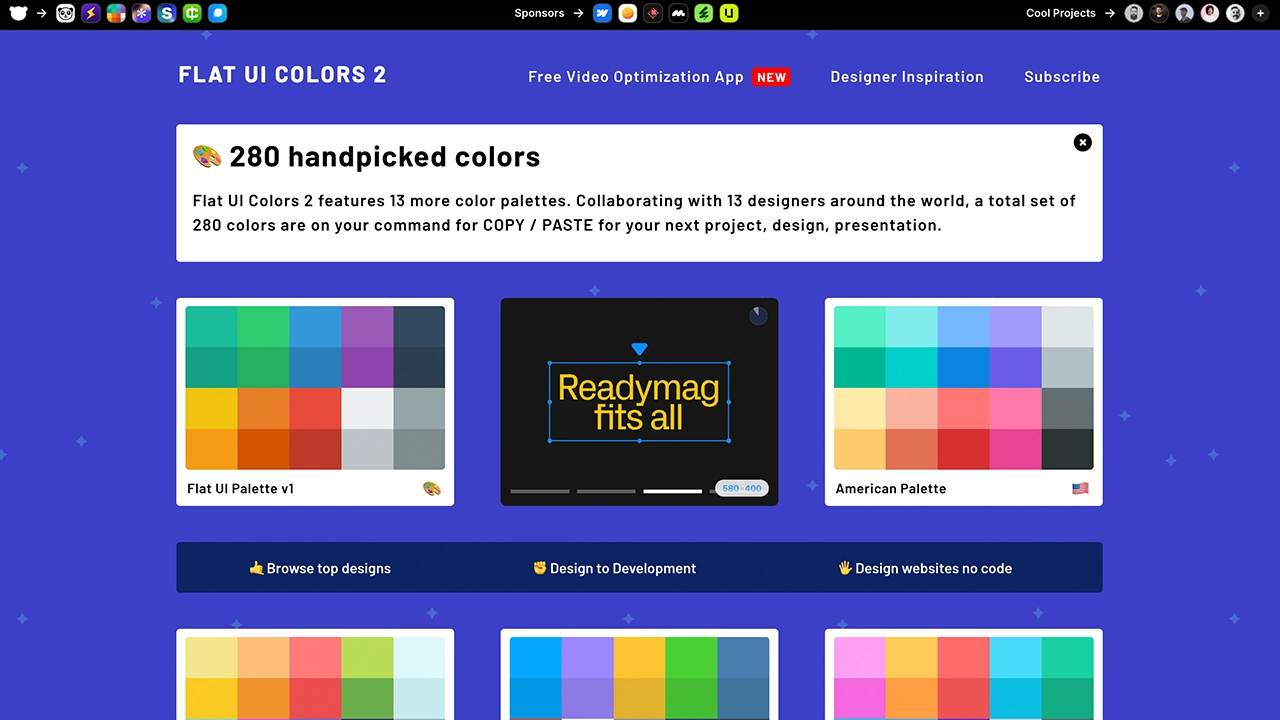Open the panda face app icon
Viewport: 1280px width, 720px height.
65,13
